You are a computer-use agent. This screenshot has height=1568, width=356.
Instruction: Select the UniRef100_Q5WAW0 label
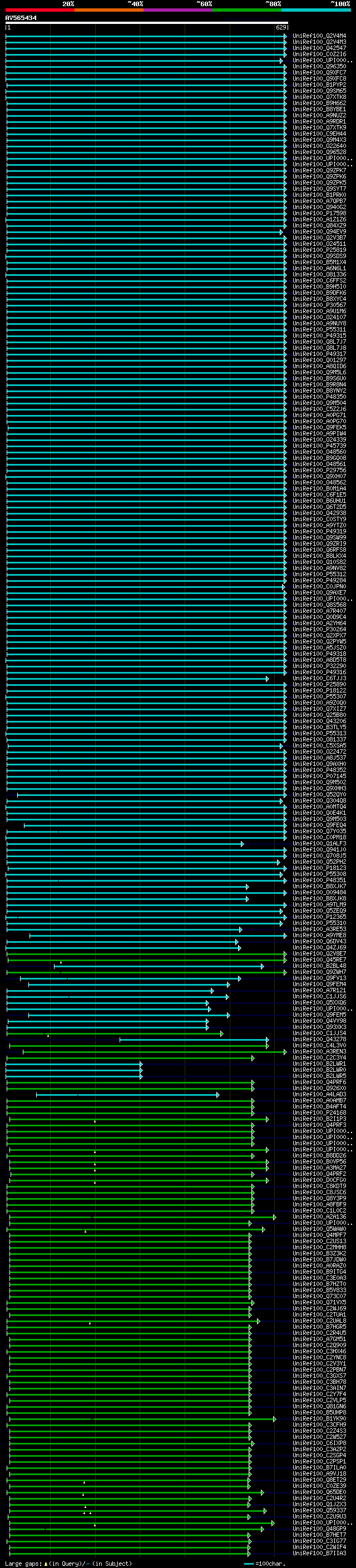click(x=319, y=1228)
